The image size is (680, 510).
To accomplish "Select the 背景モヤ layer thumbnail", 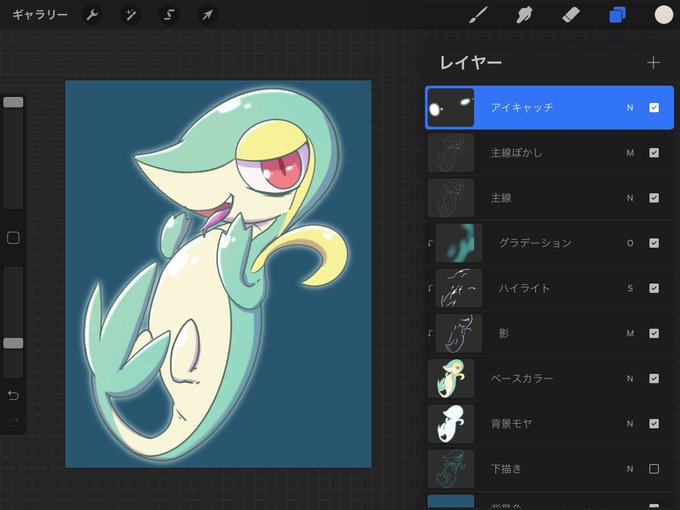I will click(451, 424).
